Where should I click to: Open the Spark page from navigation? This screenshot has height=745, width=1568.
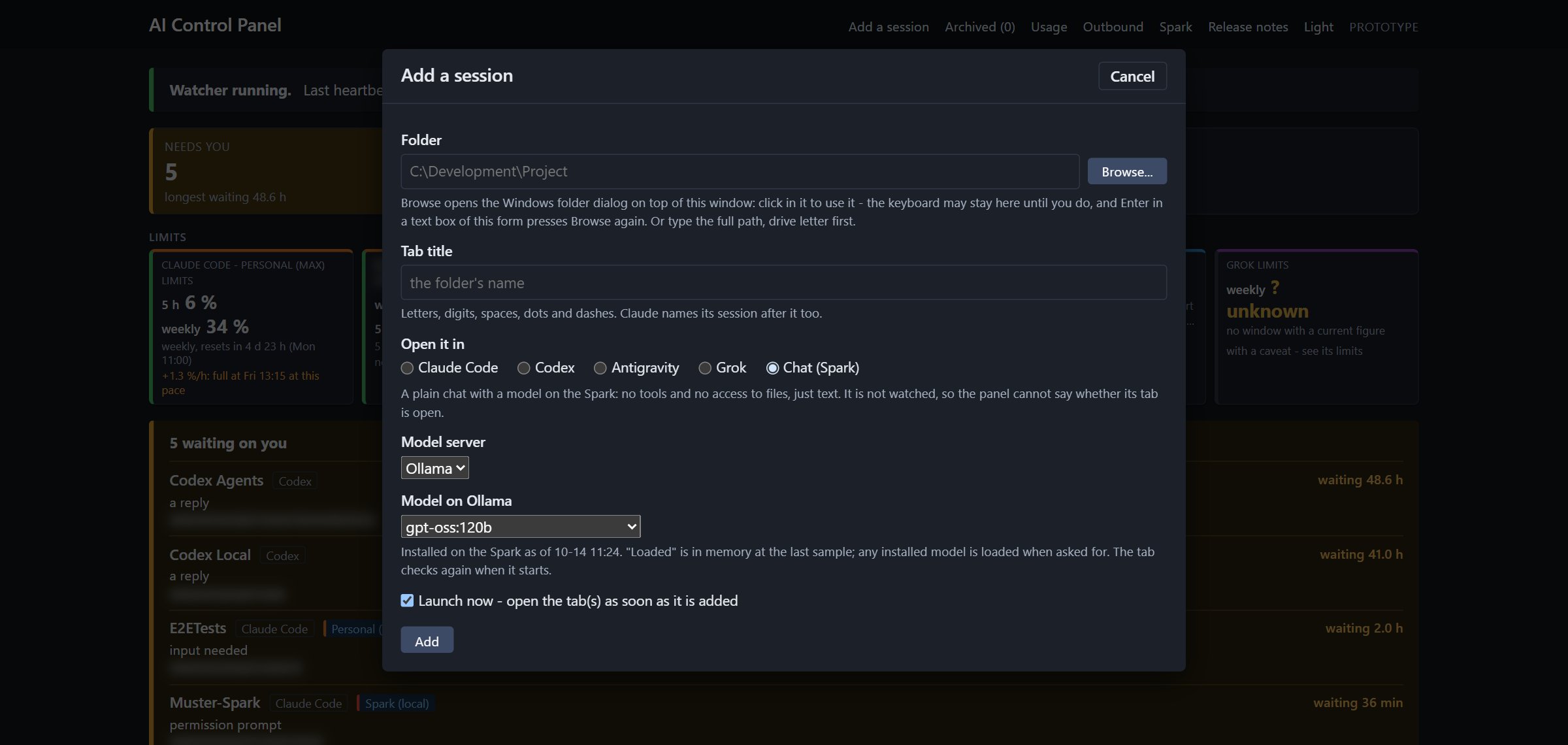(1175, 27)
